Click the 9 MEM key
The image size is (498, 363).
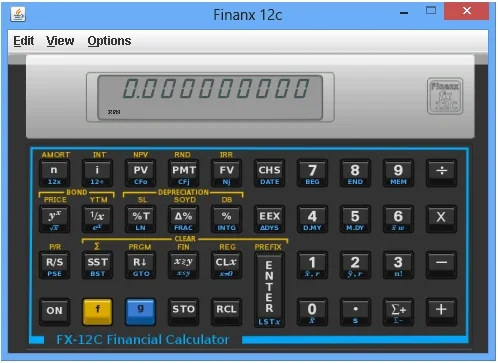[398, 173]
